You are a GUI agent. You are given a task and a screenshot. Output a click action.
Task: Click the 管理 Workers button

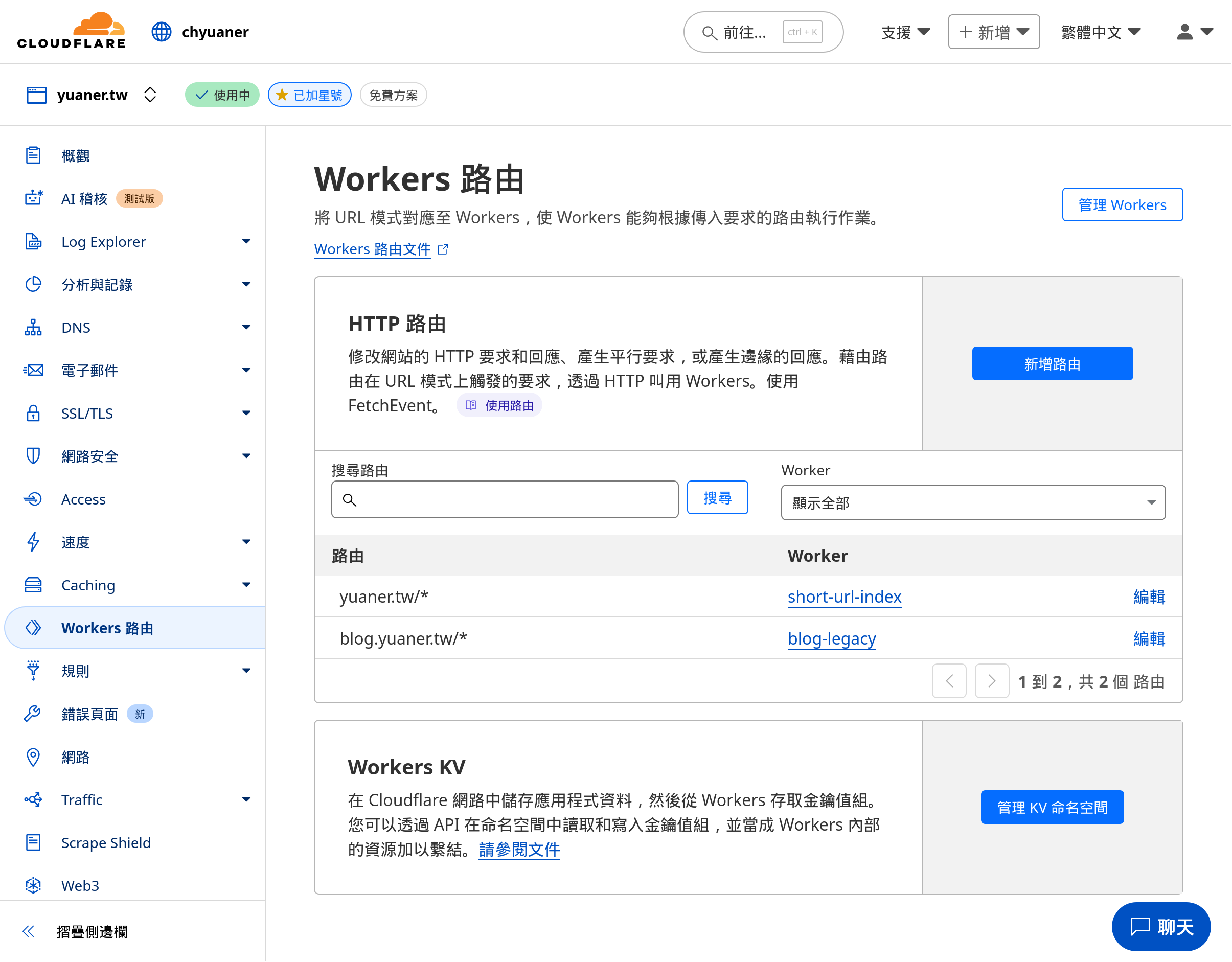(1122, 204)
